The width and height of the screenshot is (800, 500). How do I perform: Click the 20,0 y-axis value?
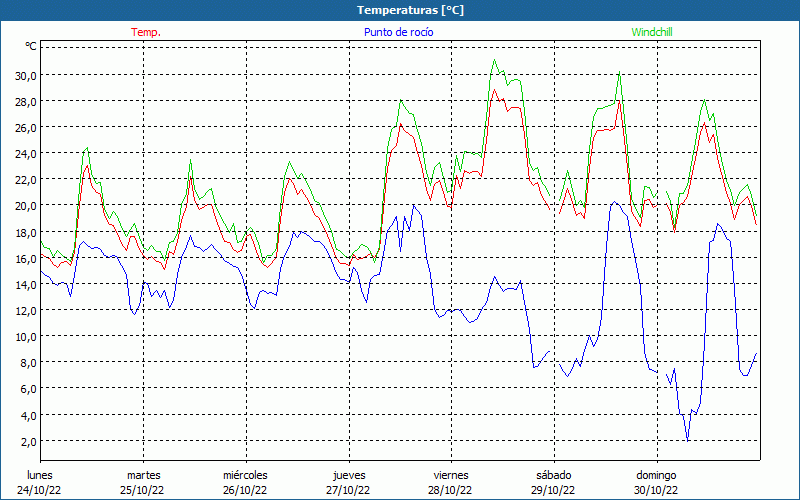(27, 206)
